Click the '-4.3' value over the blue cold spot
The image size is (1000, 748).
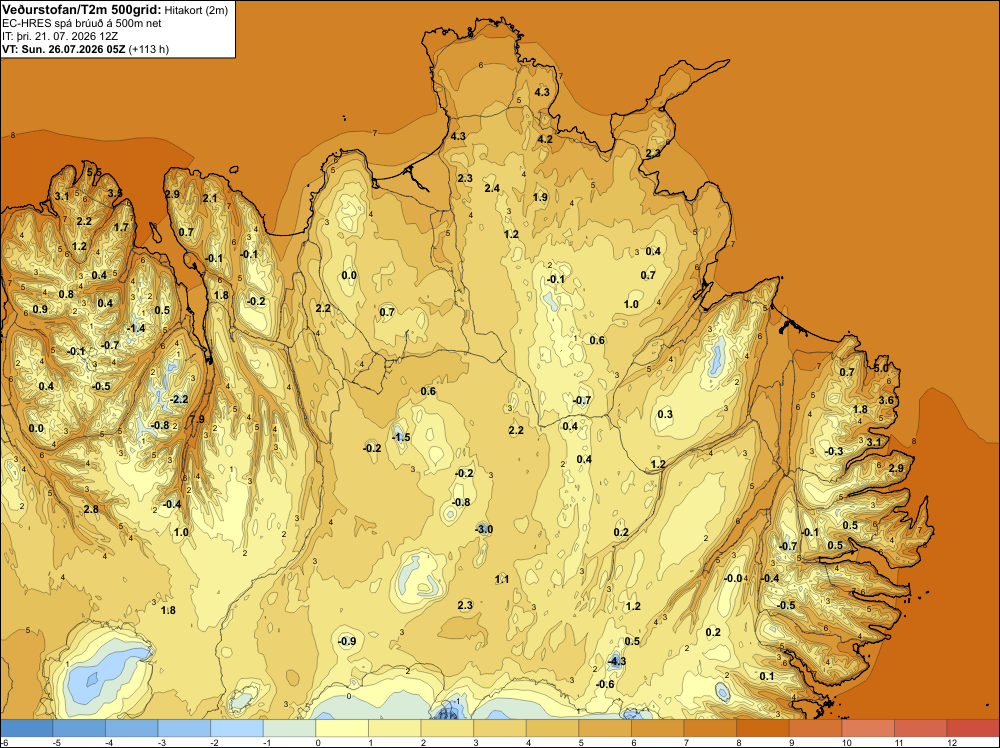(x=616, y=661)
